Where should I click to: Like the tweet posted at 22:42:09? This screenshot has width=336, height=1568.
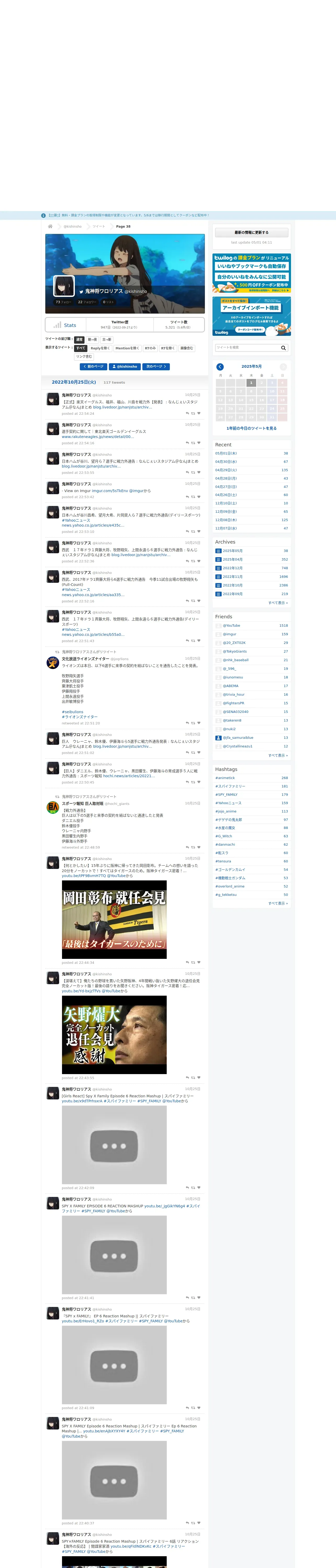tap(199, 1187)
